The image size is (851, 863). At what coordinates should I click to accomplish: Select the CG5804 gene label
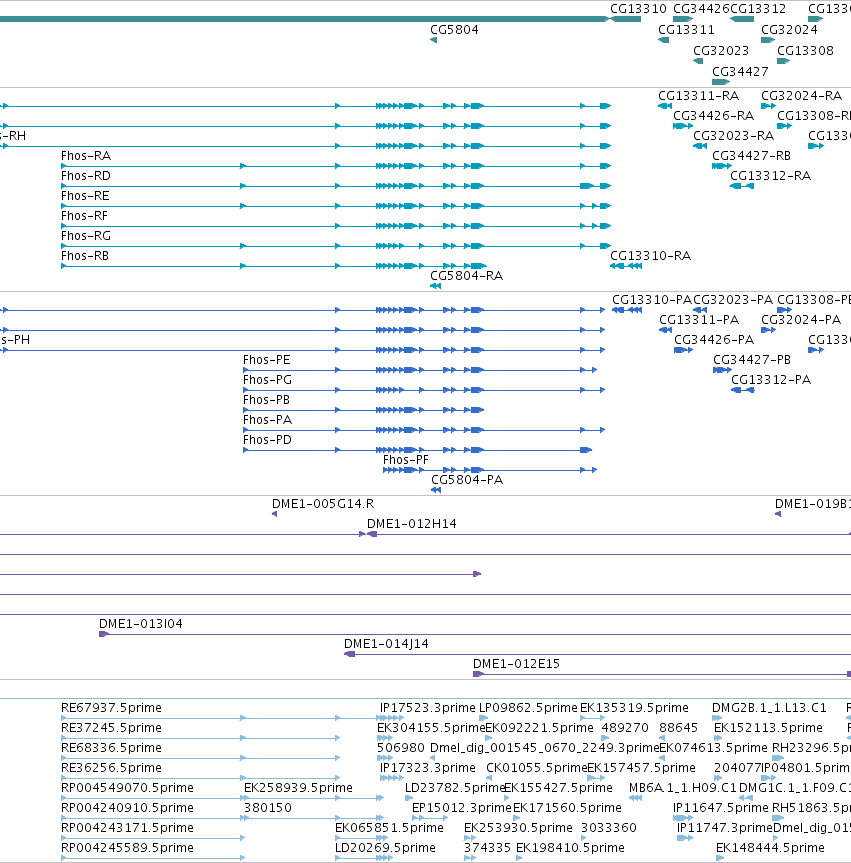point(454,30)
